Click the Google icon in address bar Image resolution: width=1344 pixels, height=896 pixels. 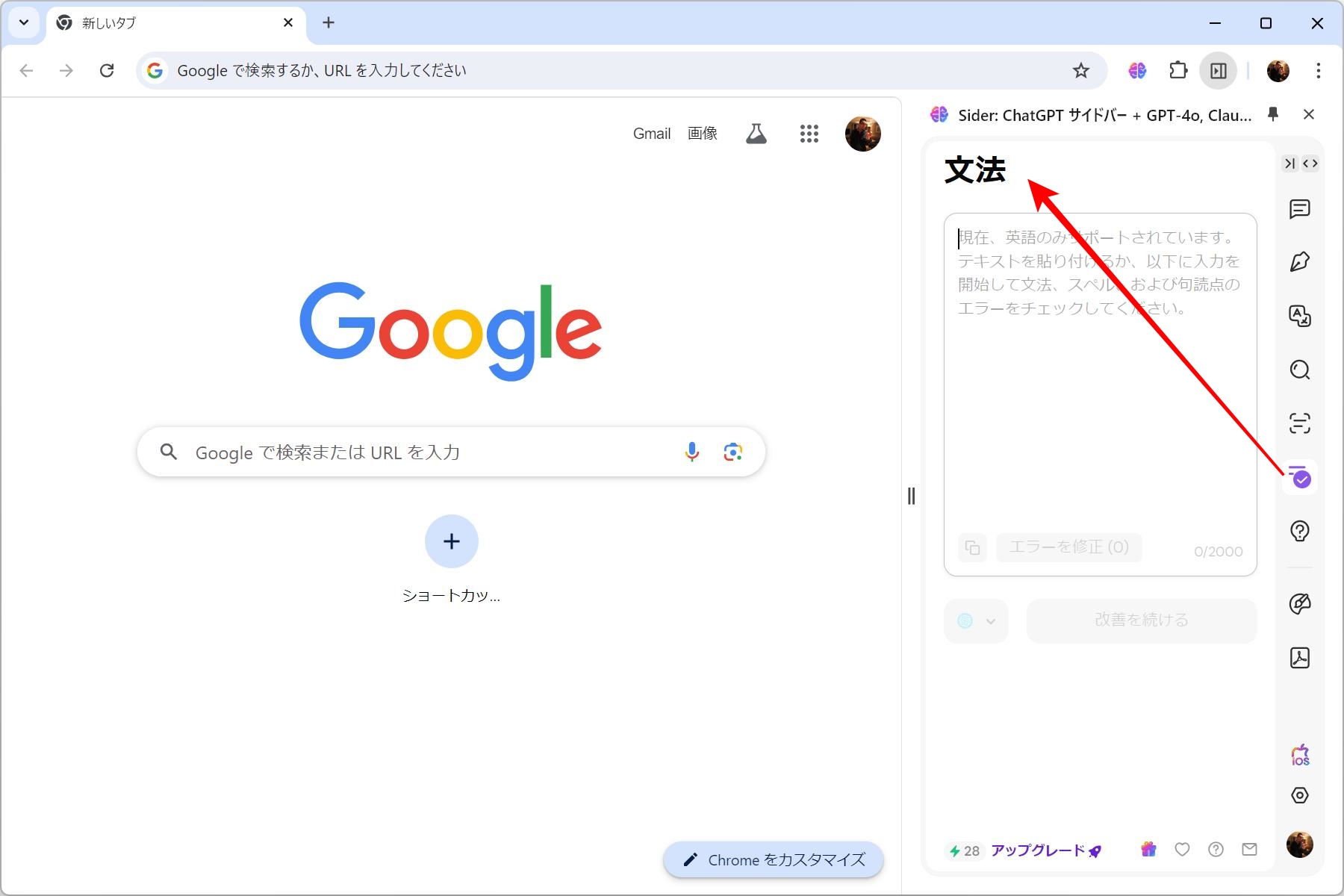[155, 70]
